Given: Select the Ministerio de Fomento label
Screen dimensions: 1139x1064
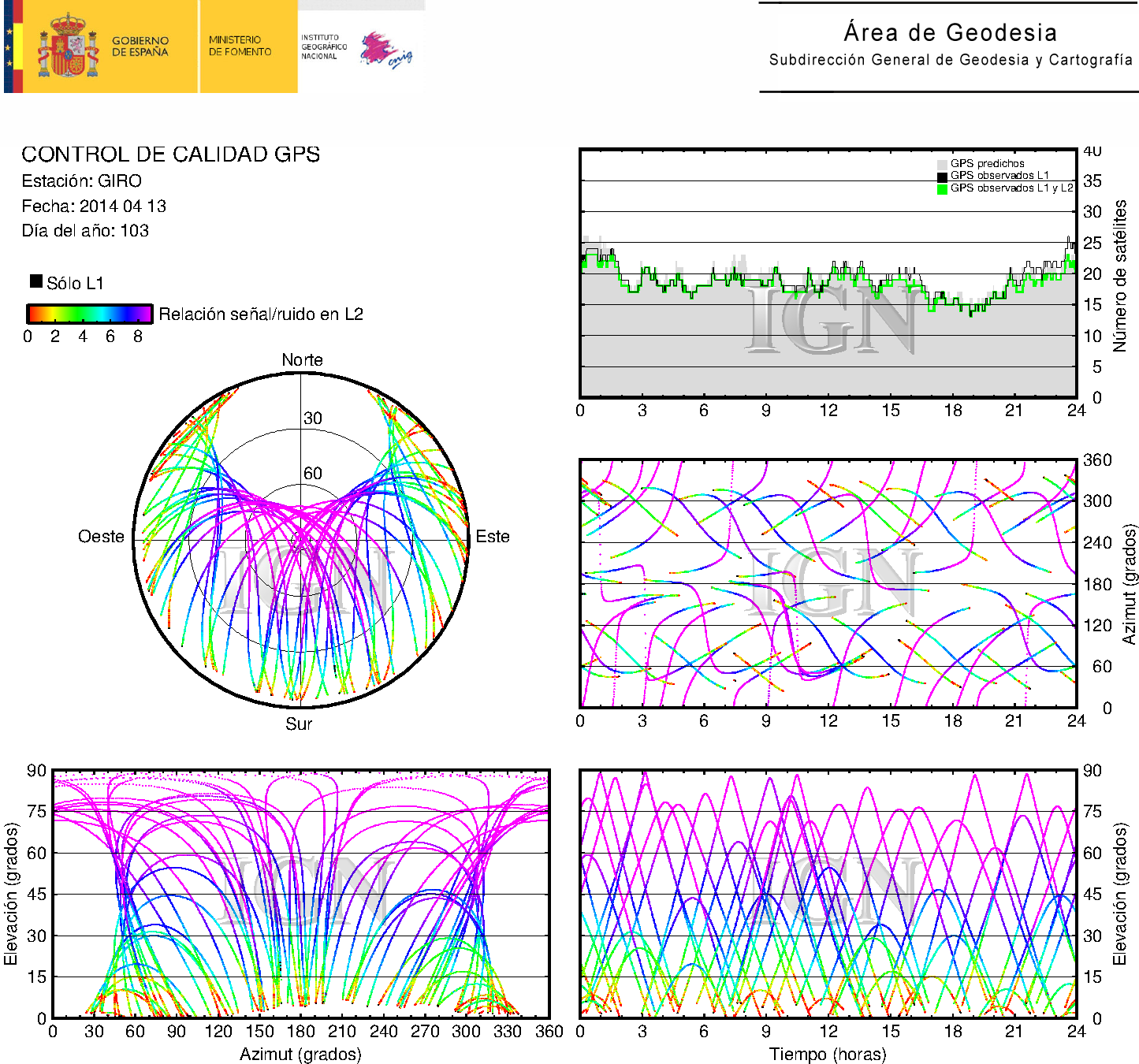Looking at the screenshot, I should (x=240, y=46).
